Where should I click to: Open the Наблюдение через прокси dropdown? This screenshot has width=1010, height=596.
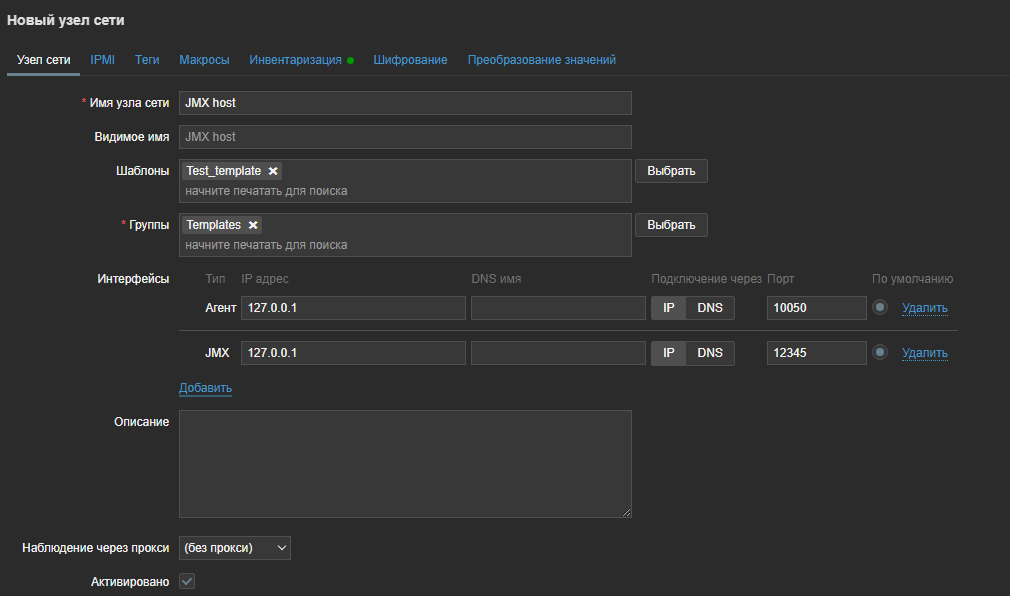pyautogui.click(x=235, y=548)
